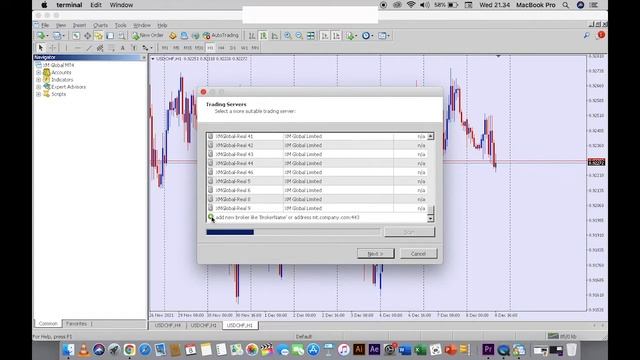Click the server scan progress bar
The height and width of the screenshot is (360, 640).
293,232
